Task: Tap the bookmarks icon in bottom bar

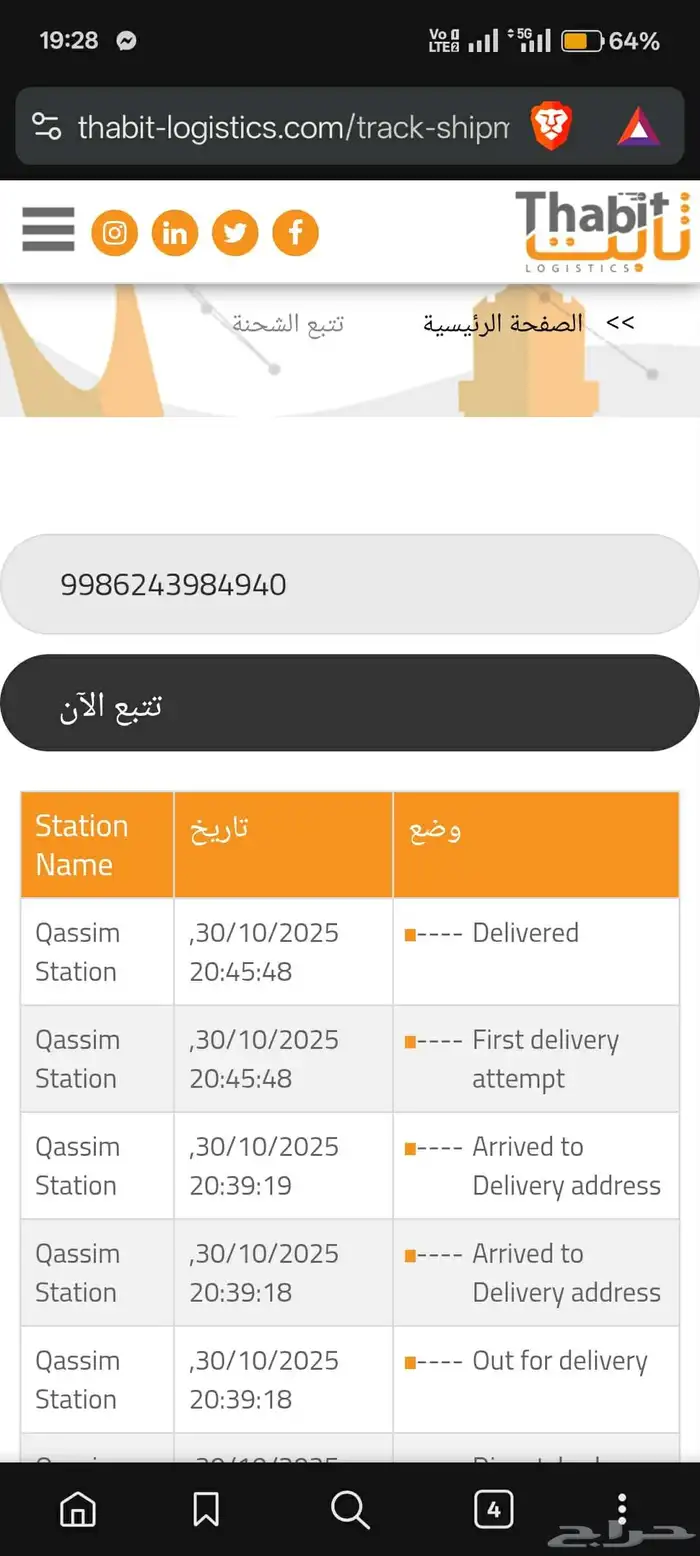Action: pos(205,1509)
